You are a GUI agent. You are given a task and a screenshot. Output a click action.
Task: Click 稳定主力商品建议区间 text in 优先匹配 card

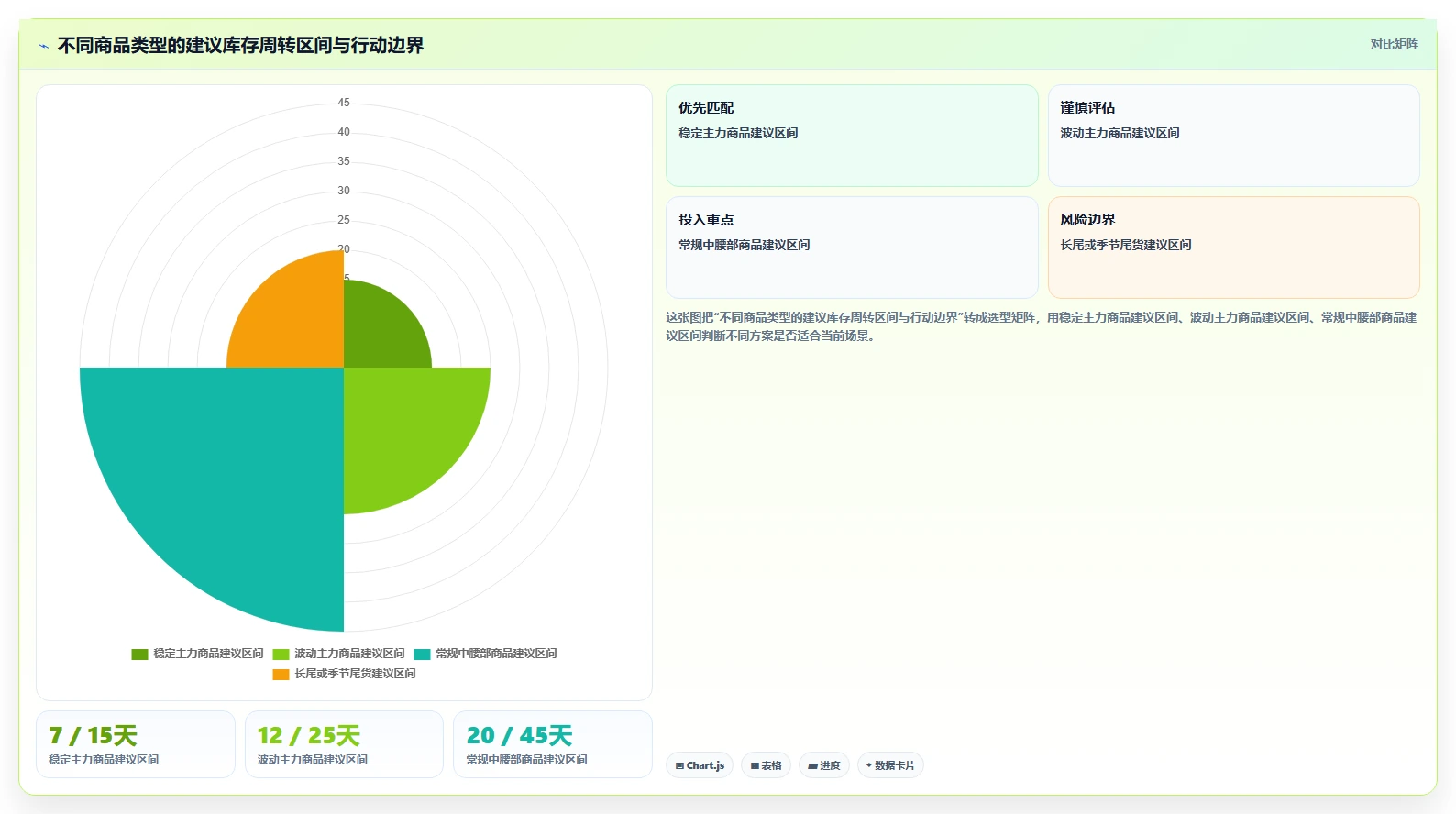[x=738, y=133]
